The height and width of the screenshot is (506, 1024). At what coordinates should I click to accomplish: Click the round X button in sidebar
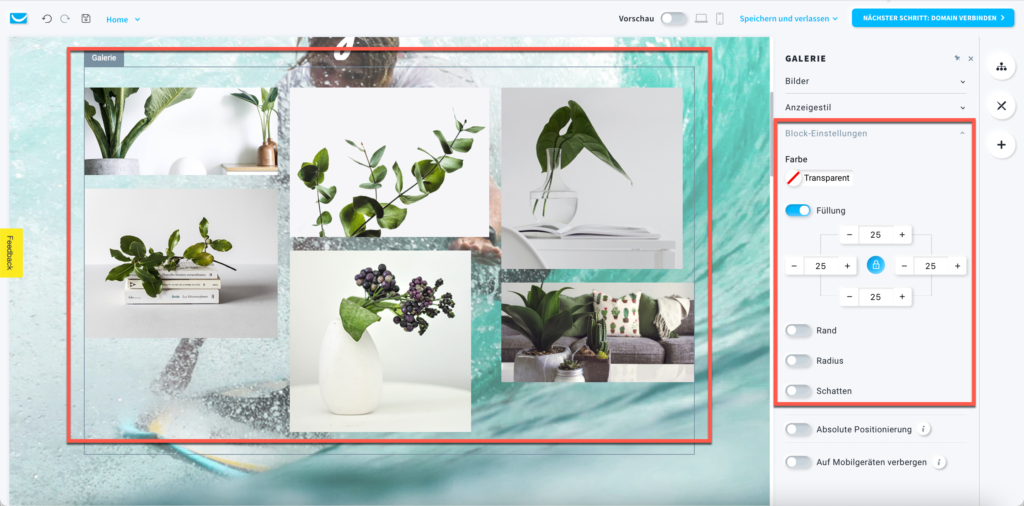[x=1001, y=106]
